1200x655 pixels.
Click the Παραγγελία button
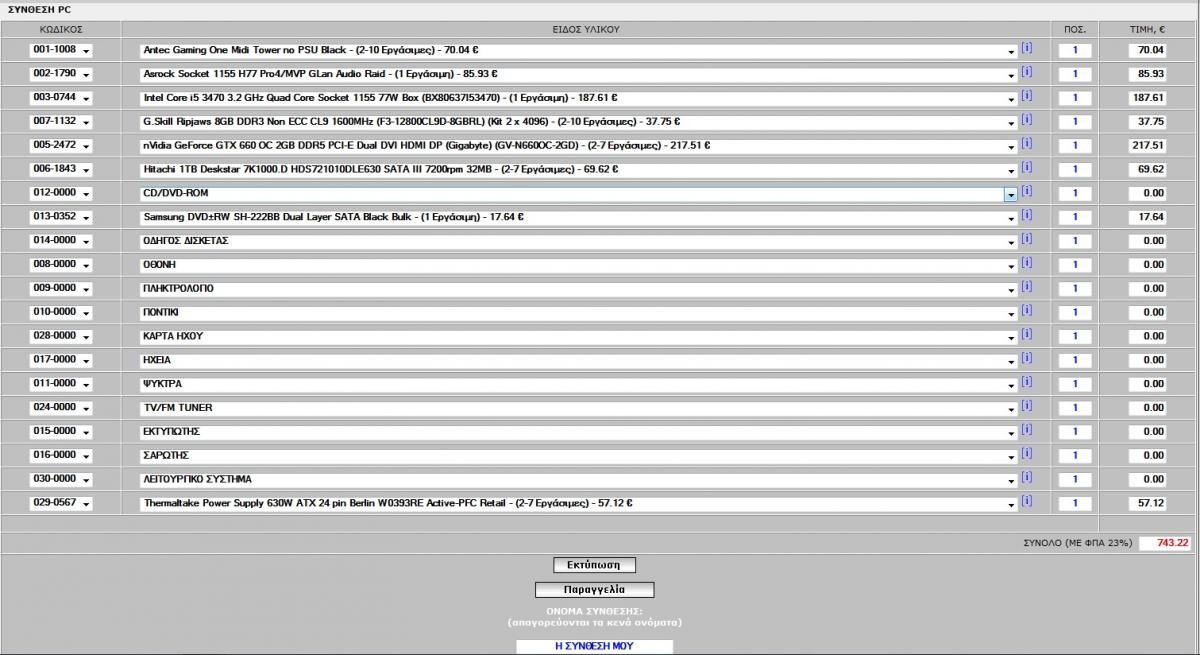tap(595, 589)
